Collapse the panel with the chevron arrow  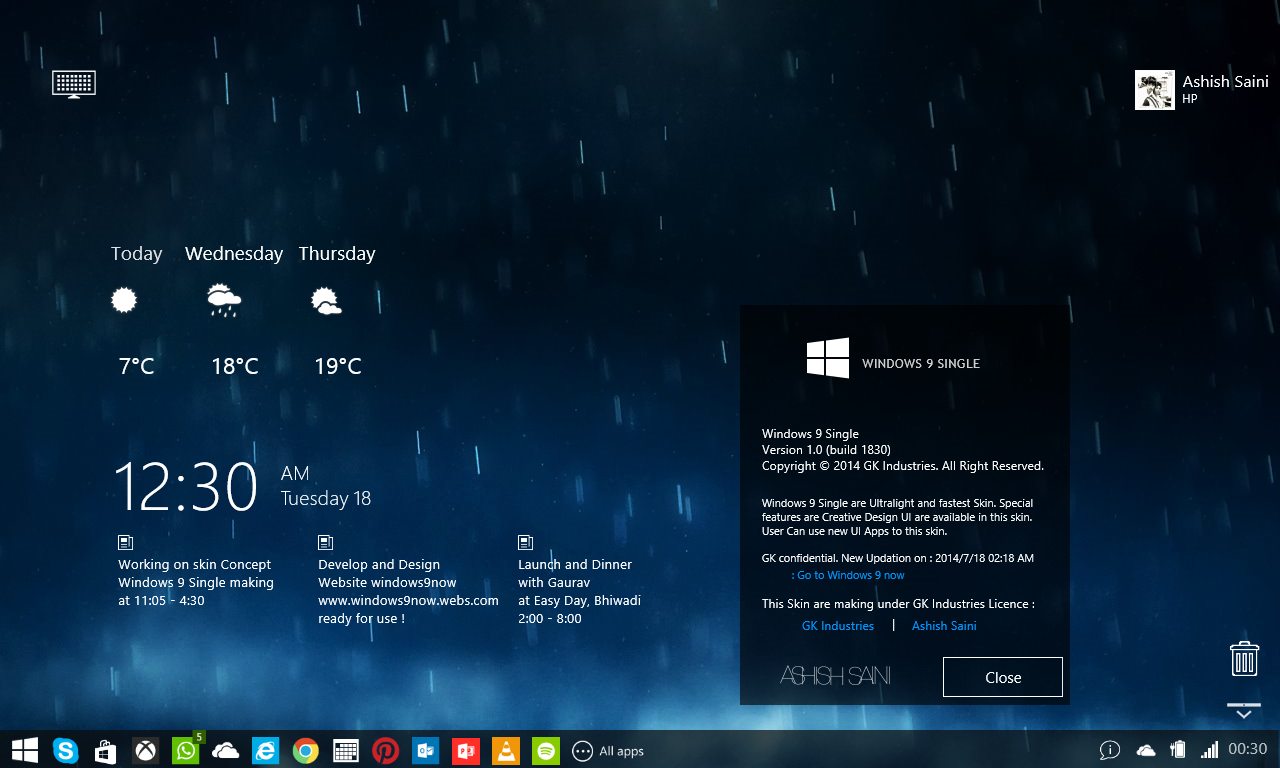click(1243, 710)
